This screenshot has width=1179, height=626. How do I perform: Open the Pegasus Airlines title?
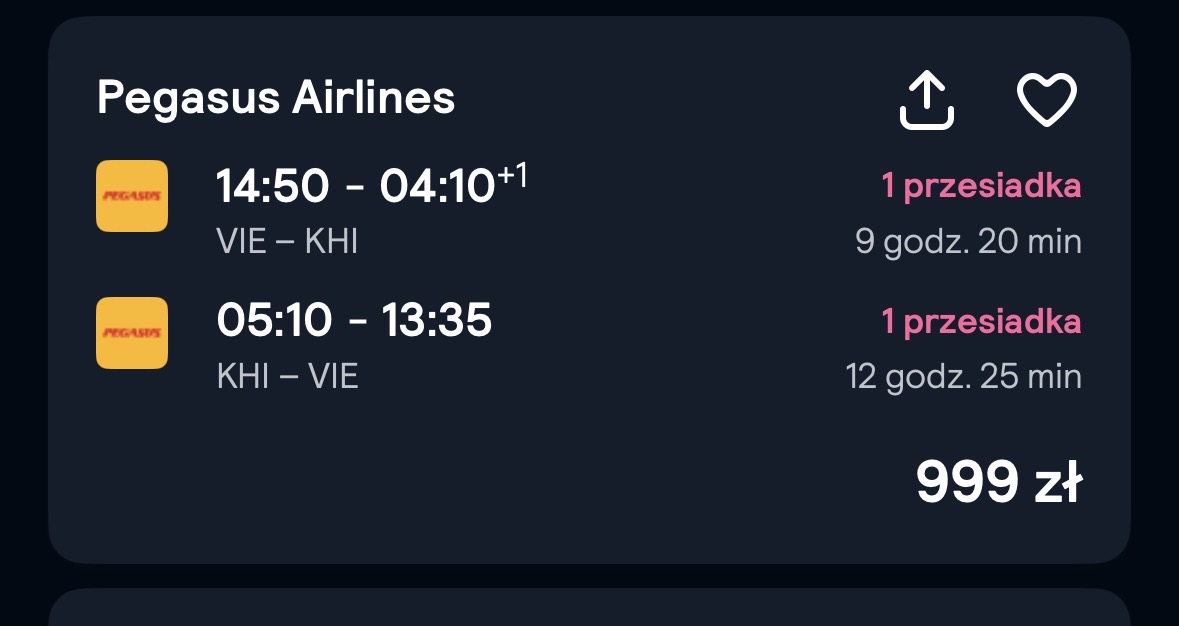pyautogui.click(x=276, y=98)
